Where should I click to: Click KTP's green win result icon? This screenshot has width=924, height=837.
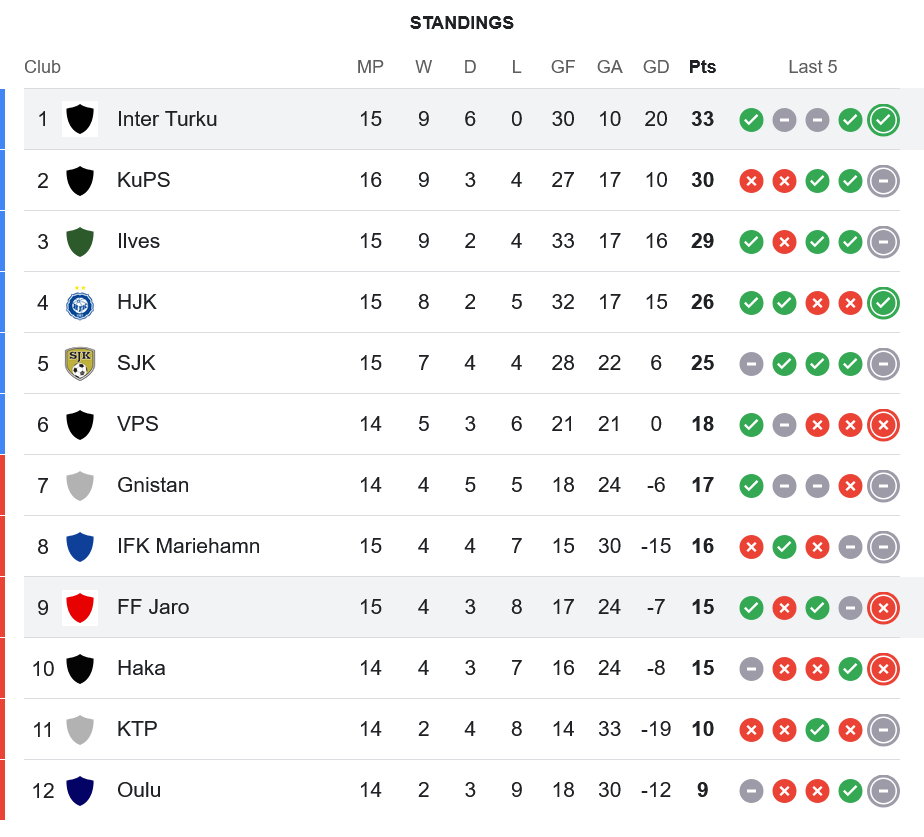click(817, 730)
